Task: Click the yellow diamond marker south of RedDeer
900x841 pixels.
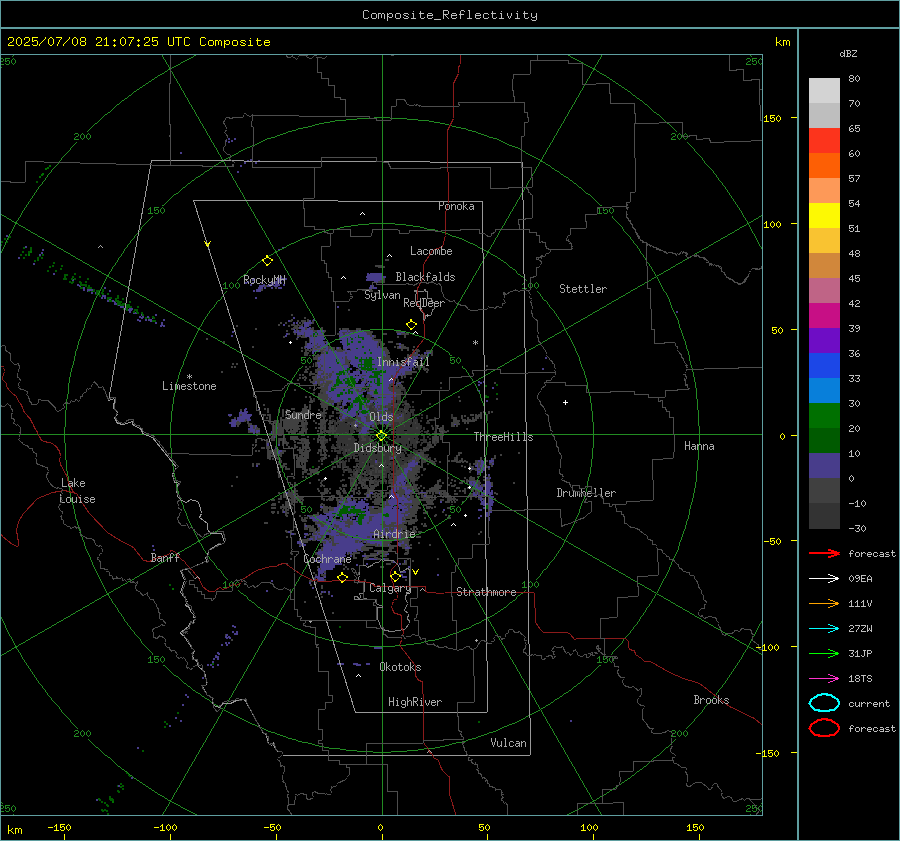Action: click(411, 325)
